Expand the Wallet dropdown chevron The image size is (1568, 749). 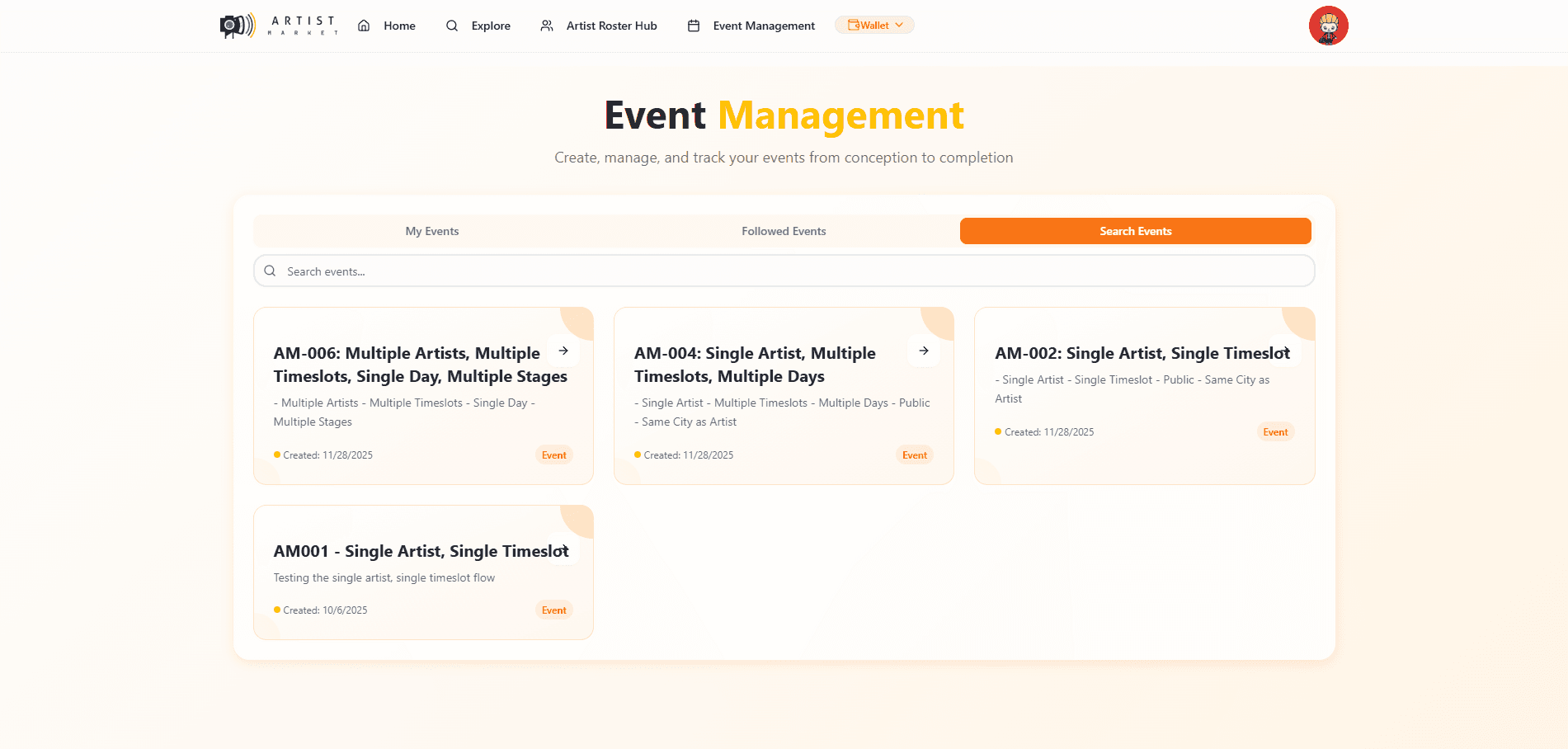pyautogui.click(x=900, y=25)
